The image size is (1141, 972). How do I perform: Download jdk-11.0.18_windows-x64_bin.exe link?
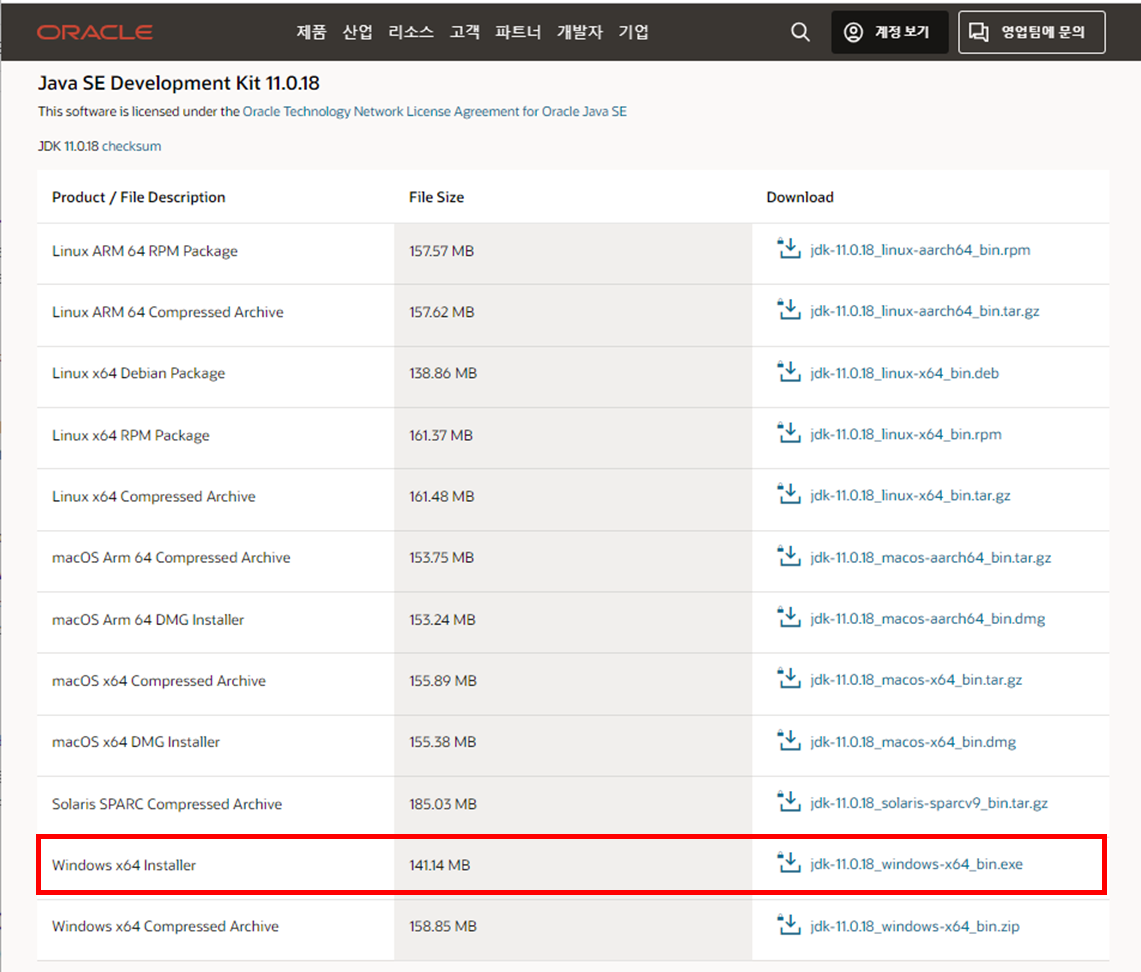(x=916, y=864)
